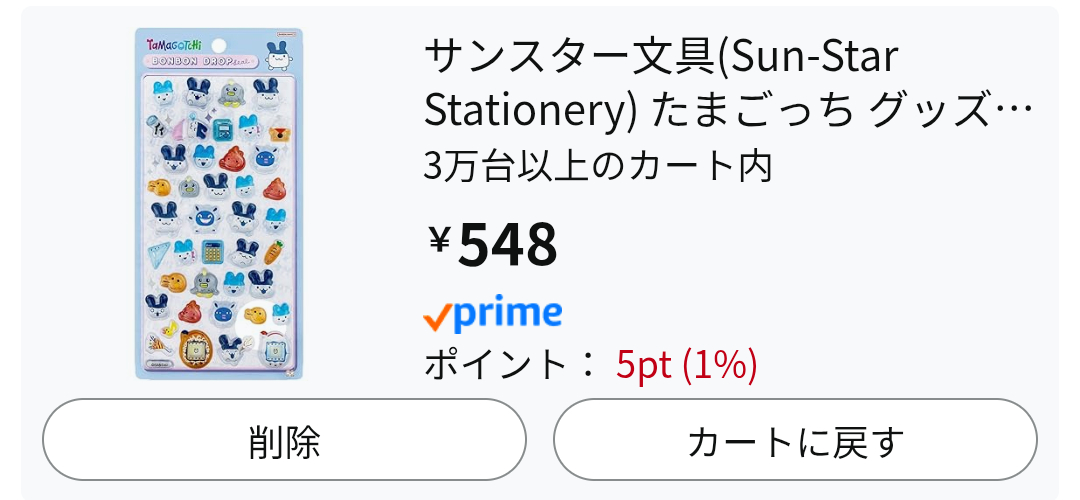Click the blue calculator sticker
This screenshot has width=1080, height=500.
[211, 250]
